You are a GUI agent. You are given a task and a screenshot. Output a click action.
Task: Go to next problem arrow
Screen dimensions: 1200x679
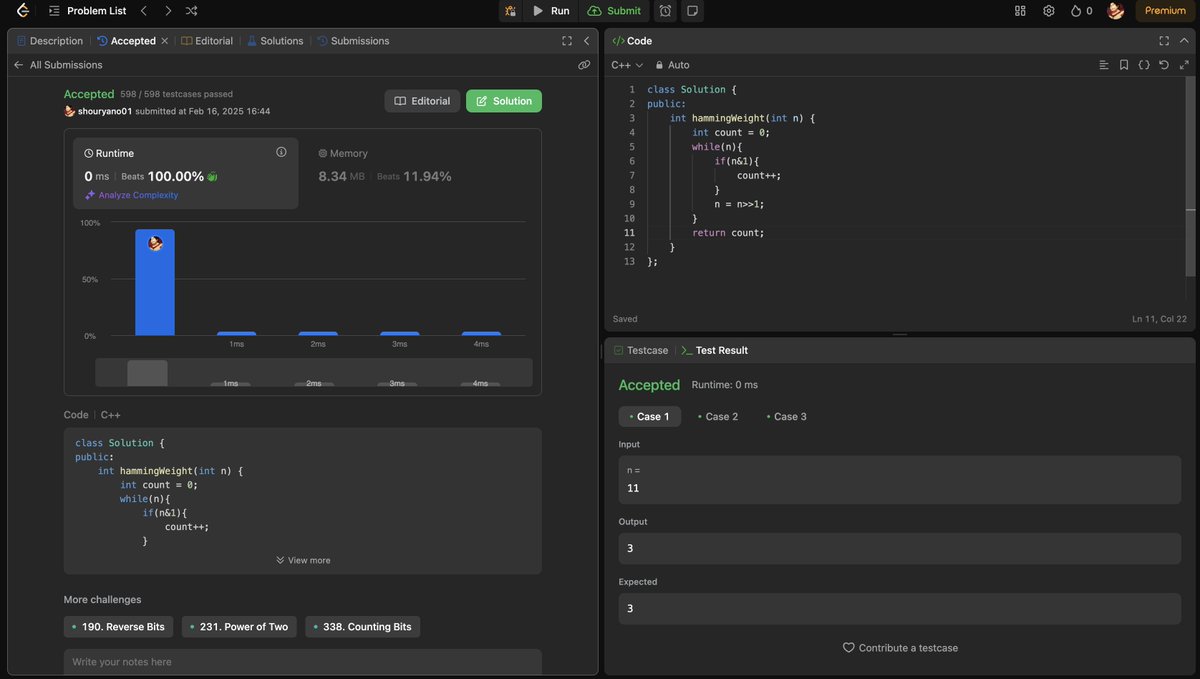(x=167, y=11)
